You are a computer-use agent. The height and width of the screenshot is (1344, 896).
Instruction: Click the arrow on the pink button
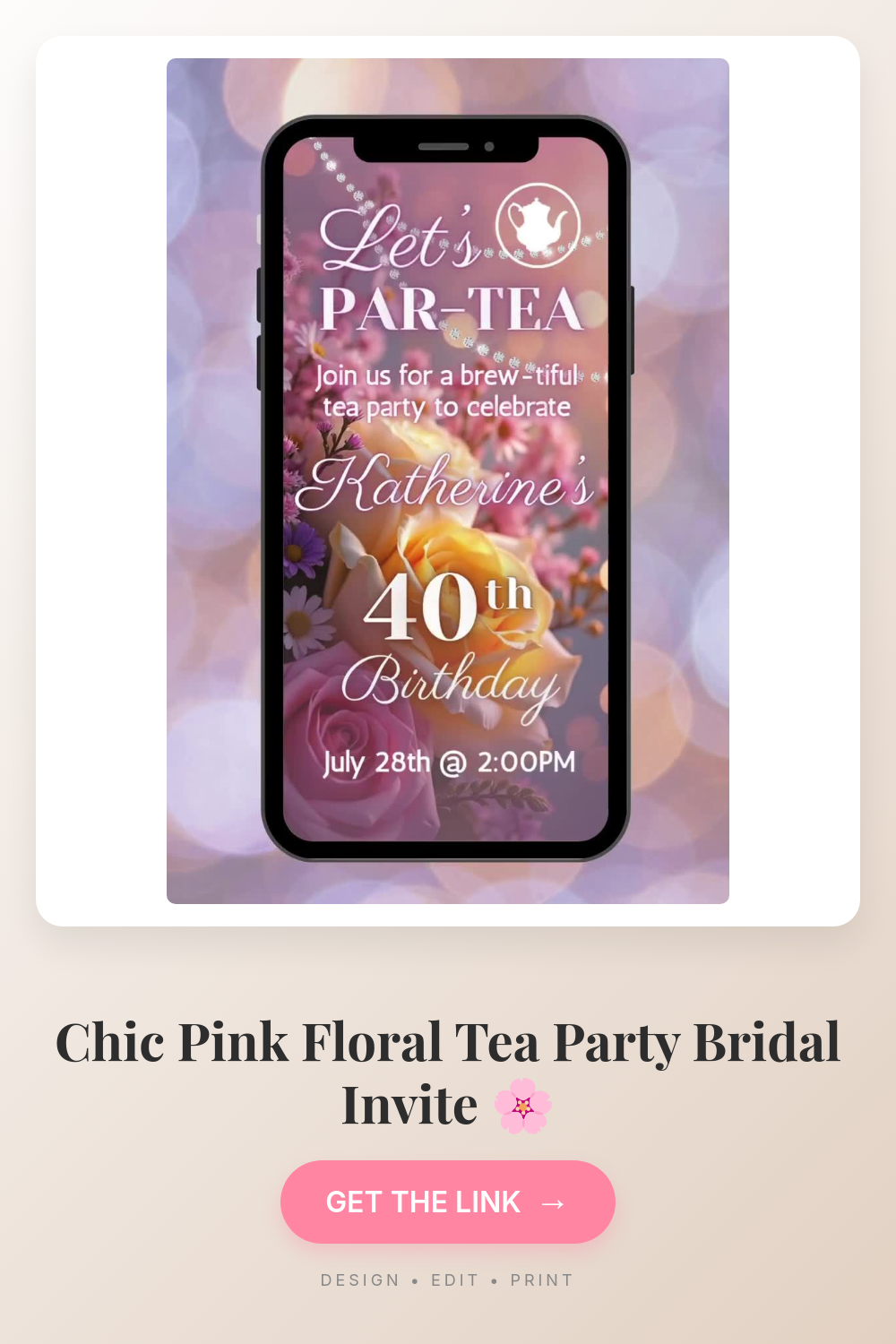click(x=553, y=1202)
